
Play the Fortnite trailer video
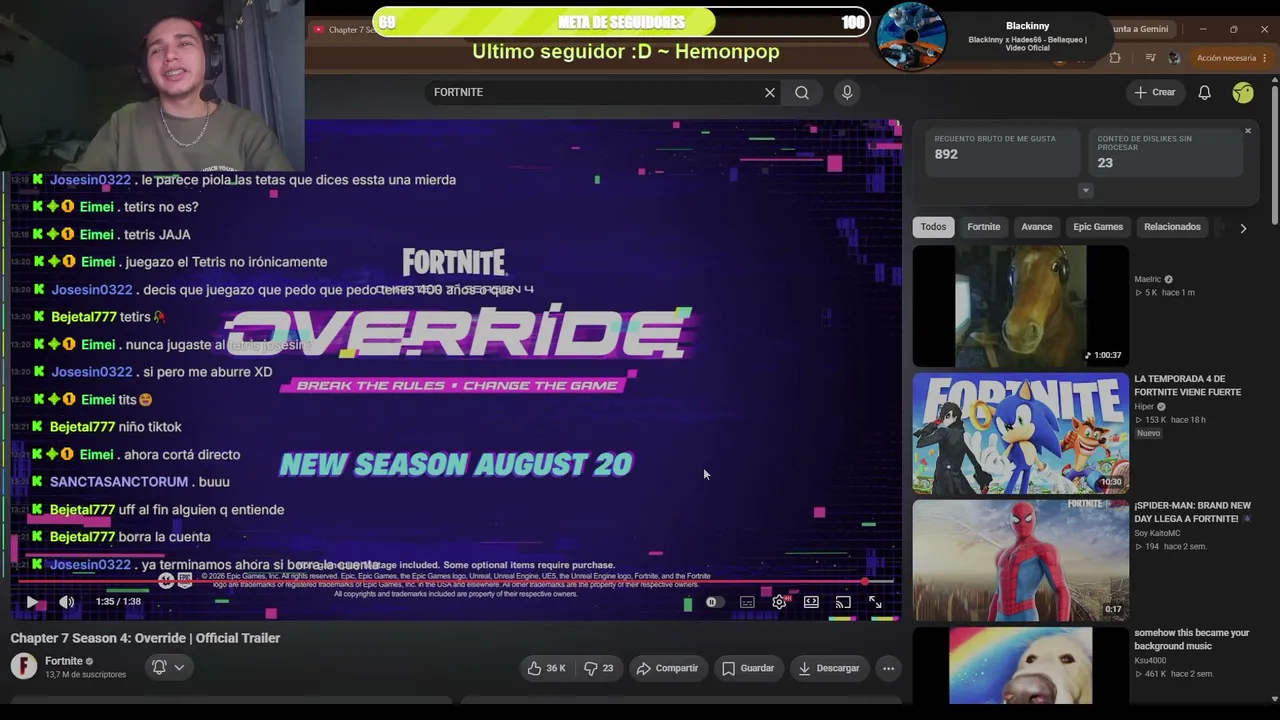click(32, 602)
